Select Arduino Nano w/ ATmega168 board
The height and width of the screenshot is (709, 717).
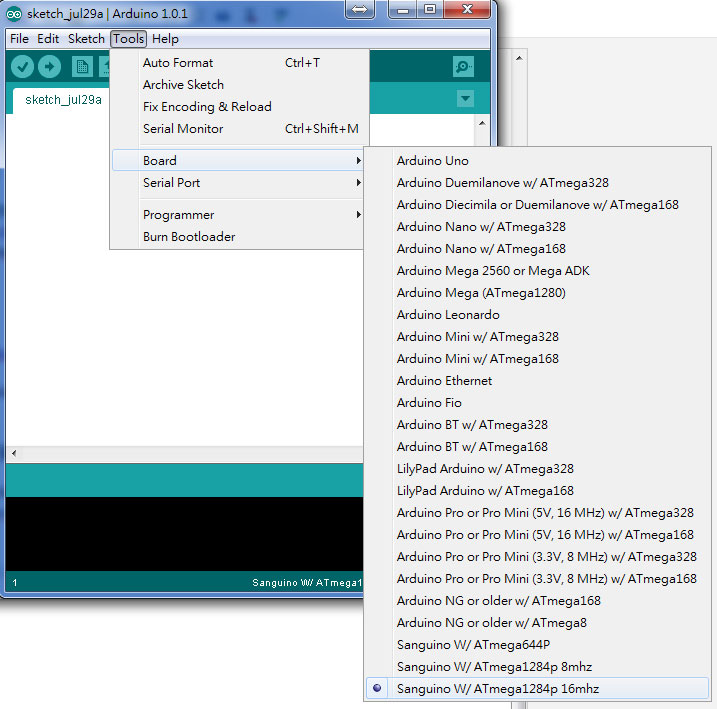(537, 248)
